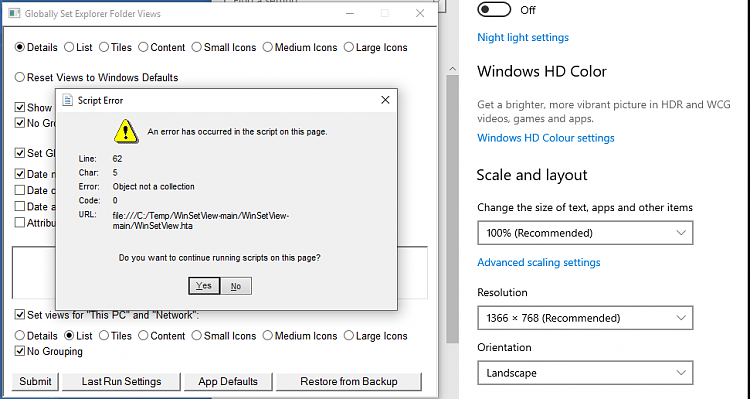Image resolution: width=750 pixels, height=399 pixels.
Task: Select the top List view radio button
Action: (69, 47)
